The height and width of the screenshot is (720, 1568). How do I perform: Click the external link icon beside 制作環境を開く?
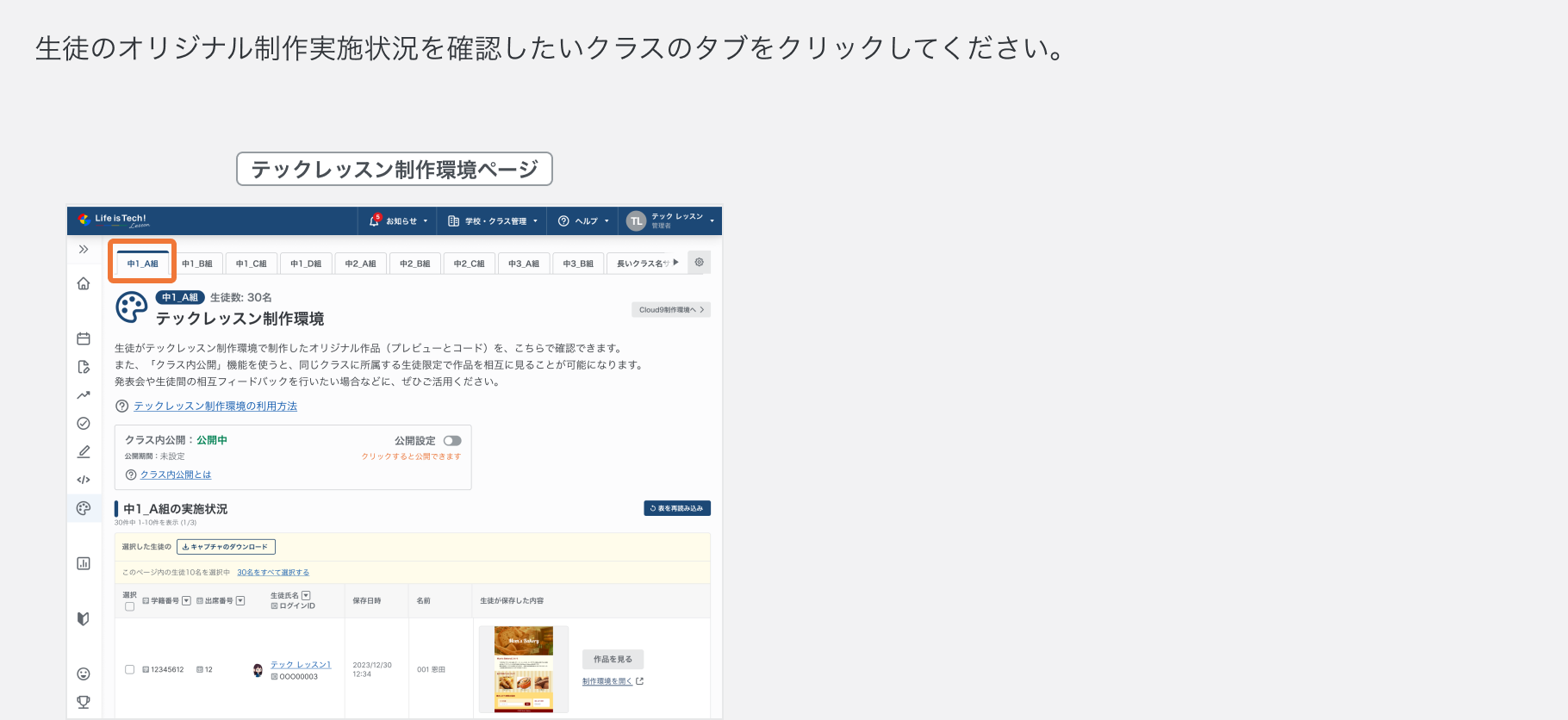(x=639, y=681)
